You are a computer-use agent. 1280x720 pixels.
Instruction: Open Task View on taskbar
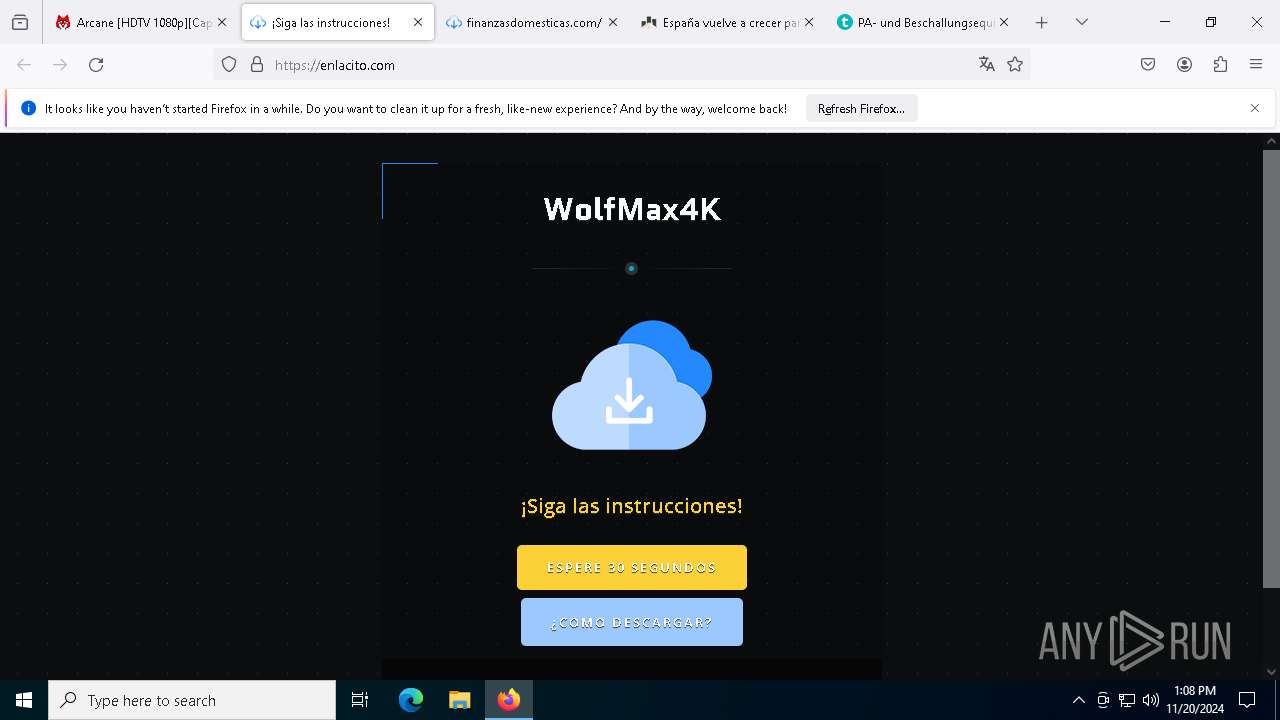360,700
